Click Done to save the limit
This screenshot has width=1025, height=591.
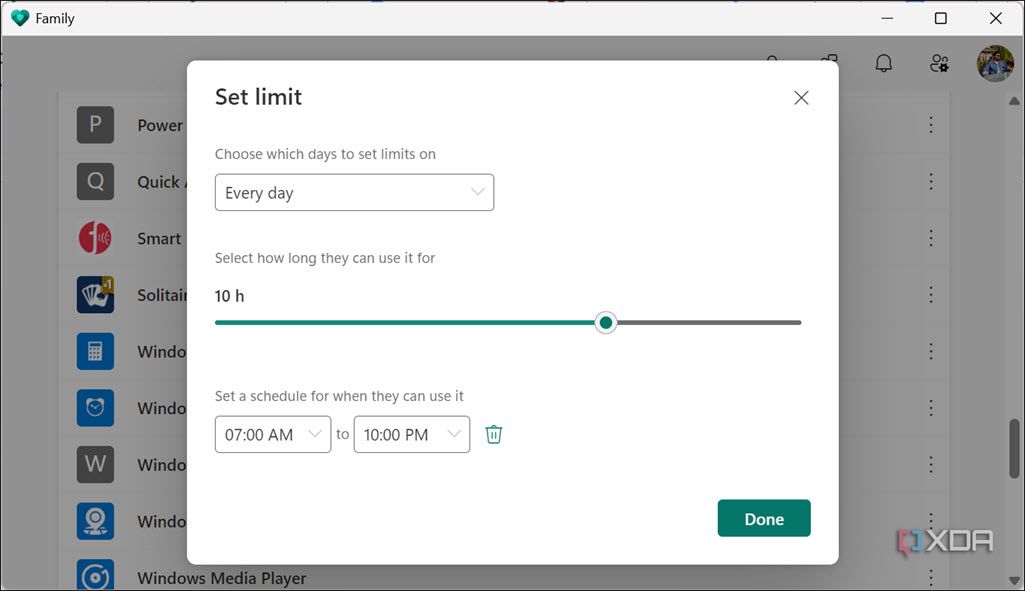(763, 518)
